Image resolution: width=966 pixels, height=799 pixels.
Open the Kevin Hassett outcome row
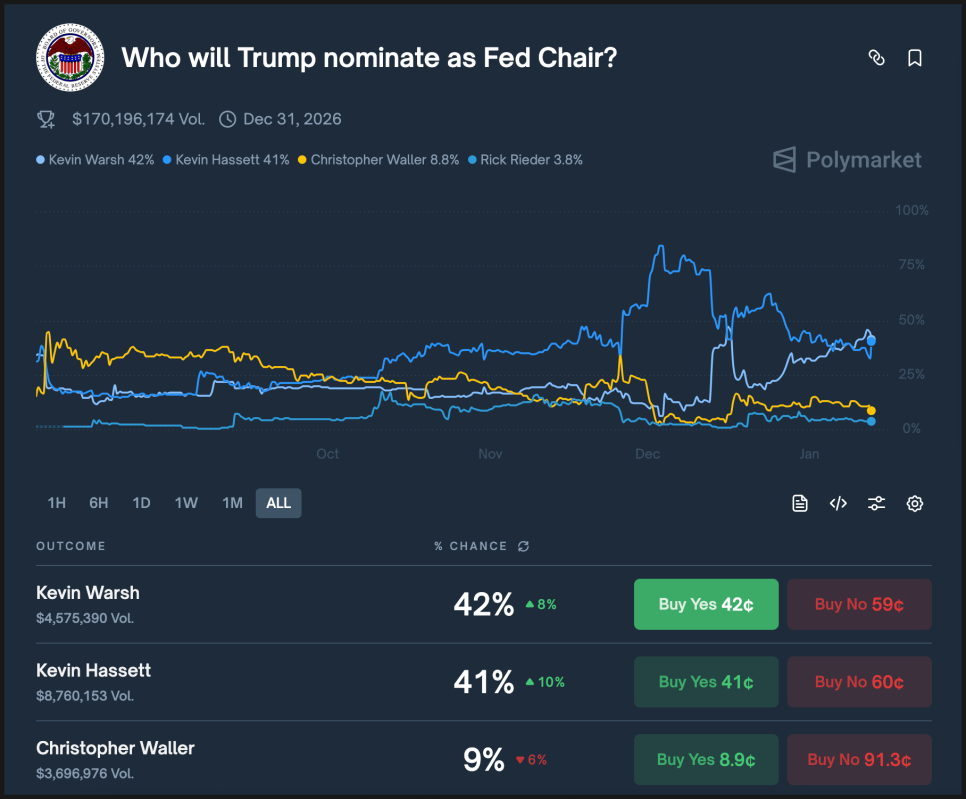[94, 671]
